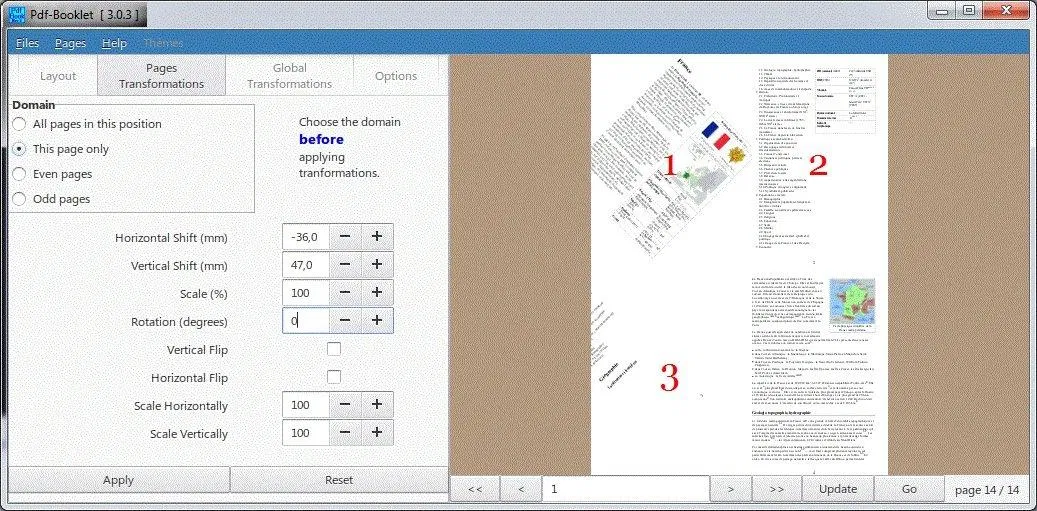The height and width of the screenshot is (511, 1037).
Task: Switch to the Layout tab
Action: (x=58, y=76)
